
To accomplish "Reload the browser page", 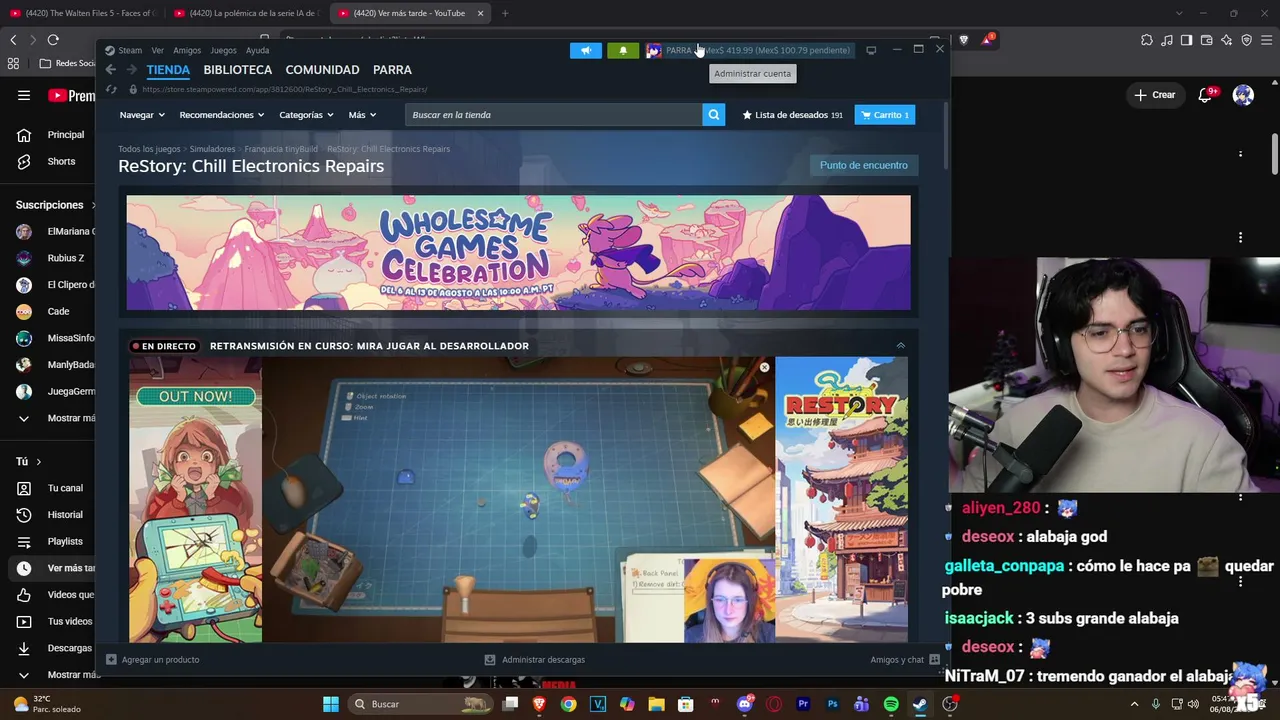I will point(53,40).
